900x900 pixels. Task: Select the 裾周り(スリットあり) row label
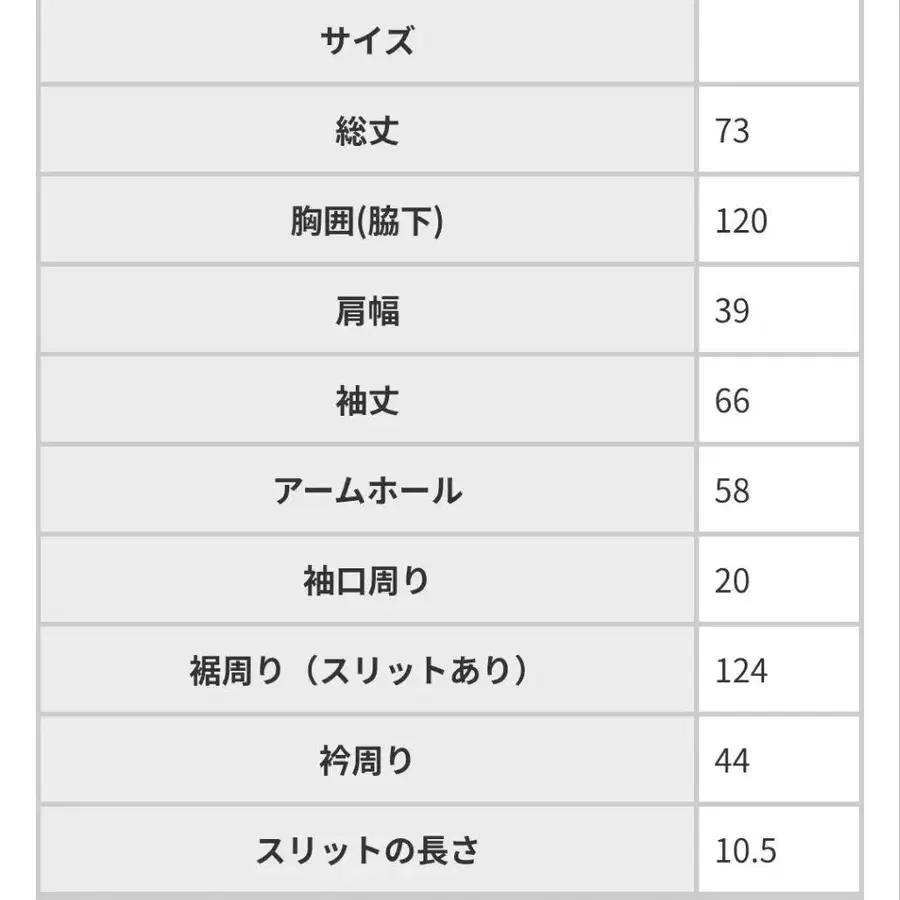(x=359, y=671)
